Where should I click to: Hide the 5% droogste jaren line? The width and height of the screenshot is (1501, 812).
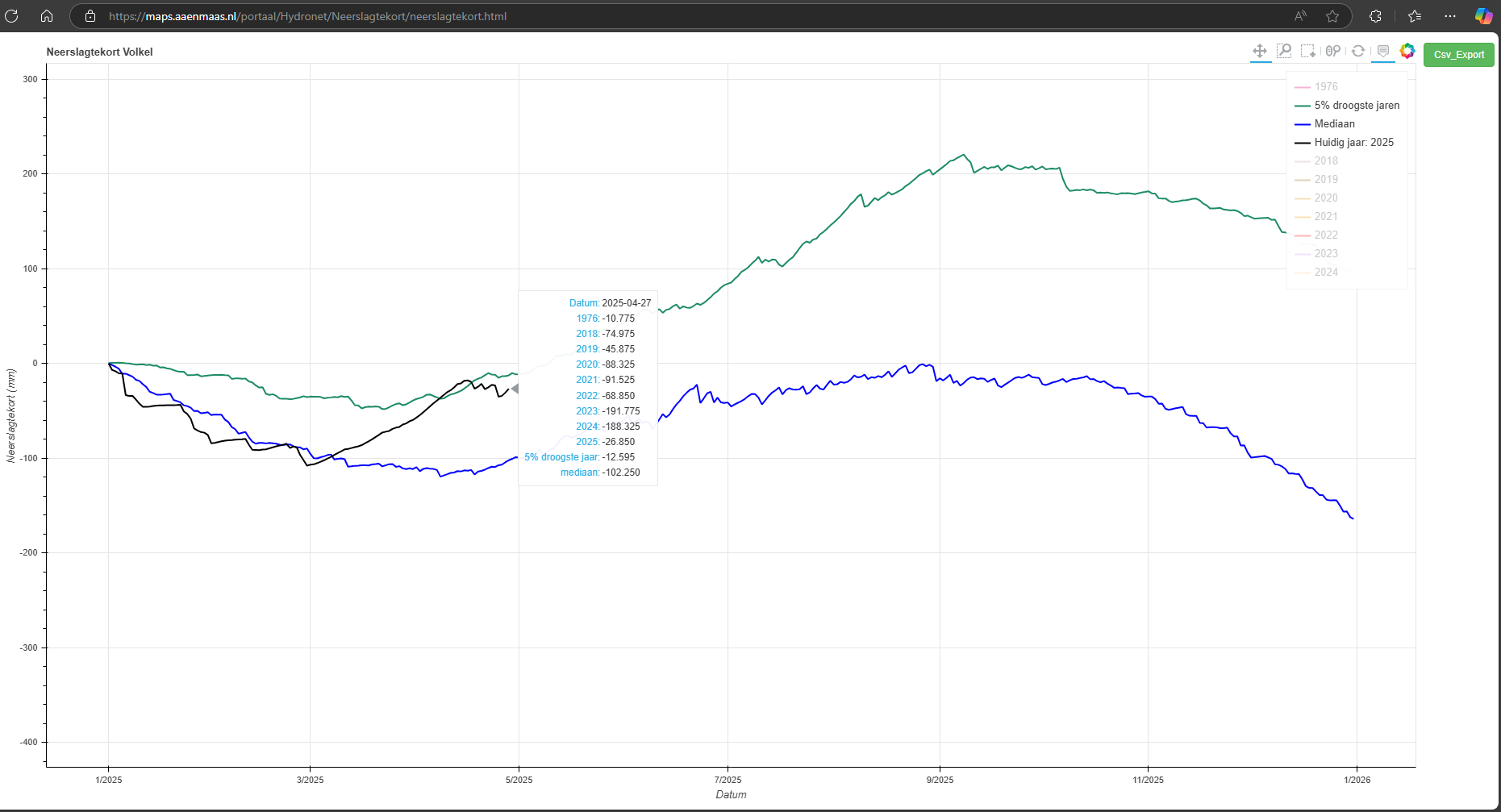tap(1347, 105)
